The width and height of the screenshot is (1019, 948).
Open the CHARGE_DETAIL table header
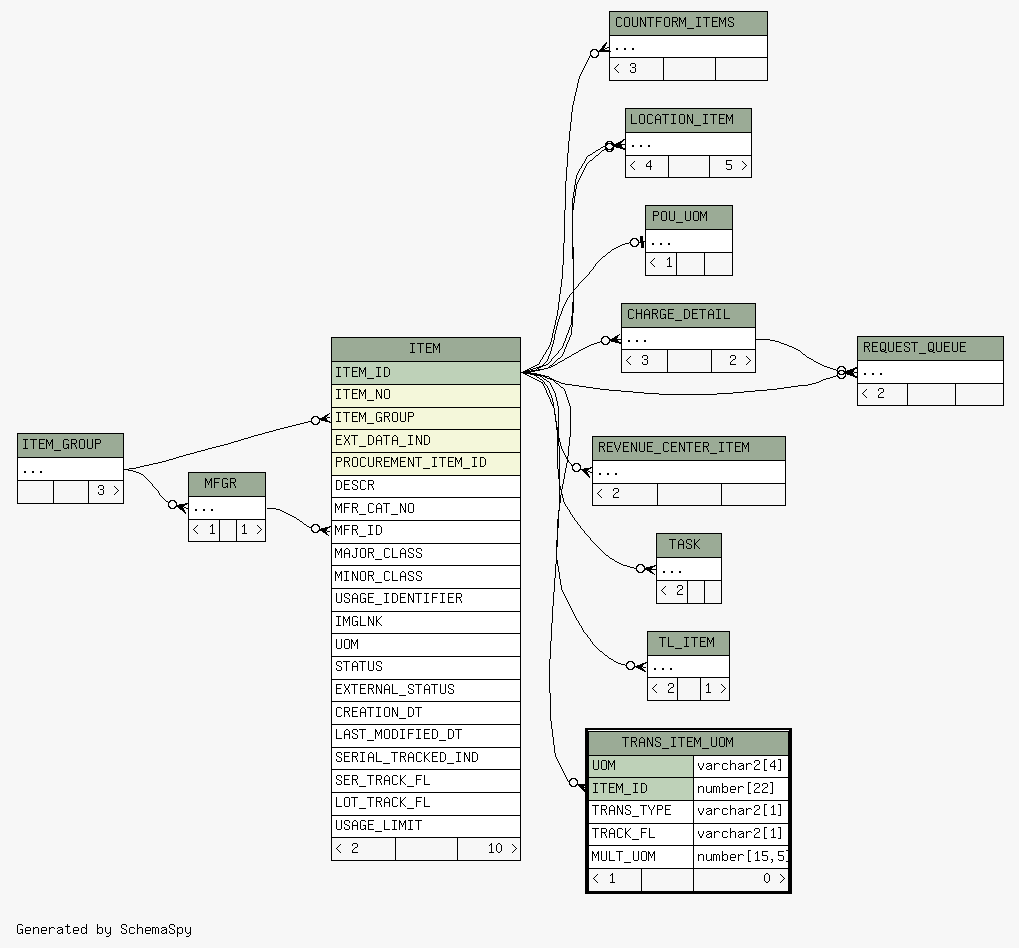click(688, 315)
